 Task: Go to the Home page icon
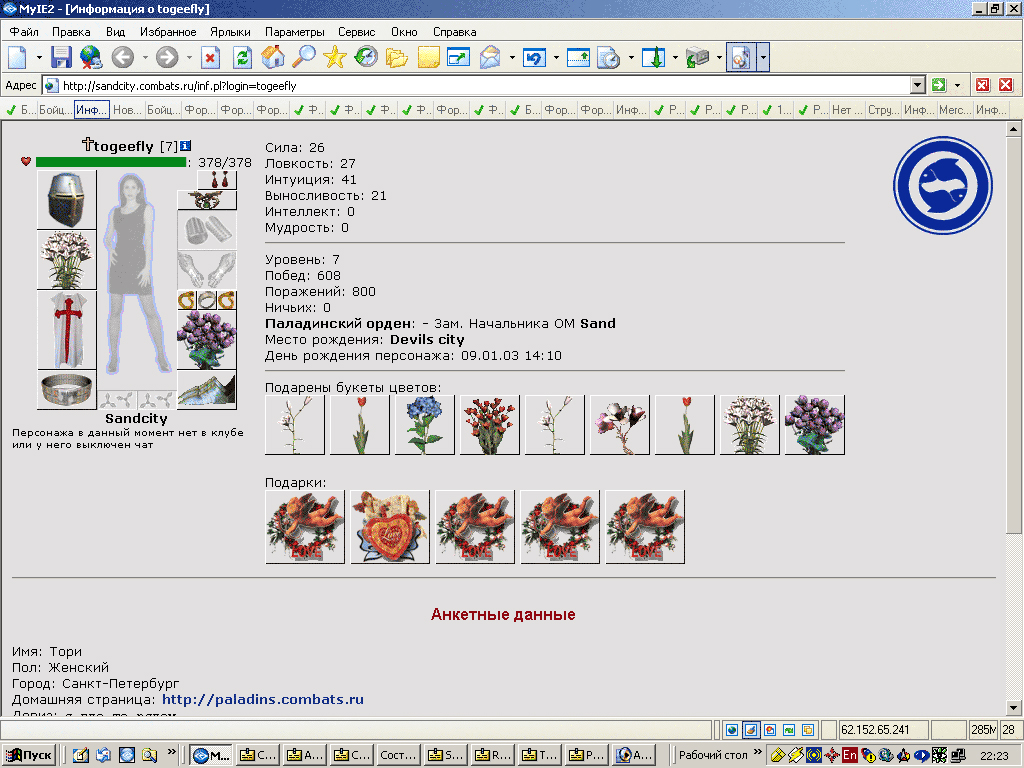coord(273,57)
